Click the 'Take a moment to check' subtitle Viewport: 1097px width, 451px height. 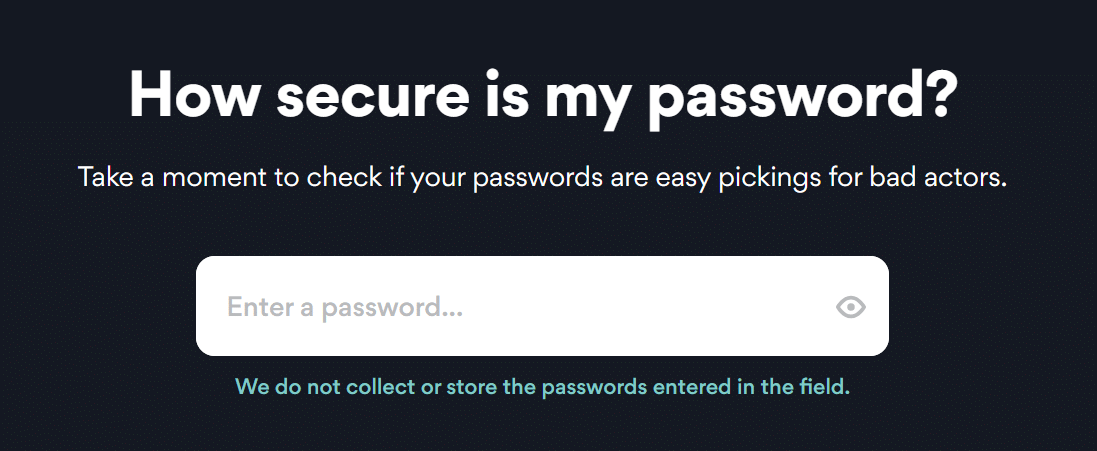(542, 177)
